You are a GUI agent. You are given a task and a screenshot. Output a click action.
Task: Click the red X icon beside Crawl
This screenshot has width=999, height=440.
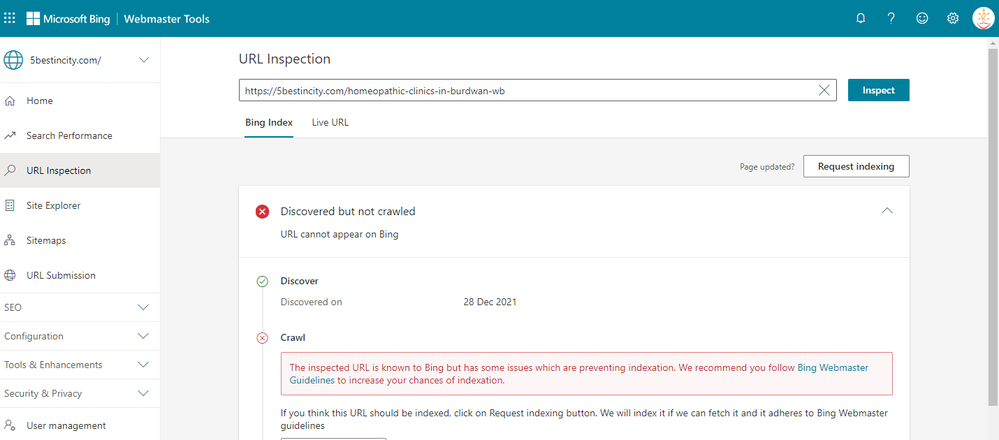[262, 338]
